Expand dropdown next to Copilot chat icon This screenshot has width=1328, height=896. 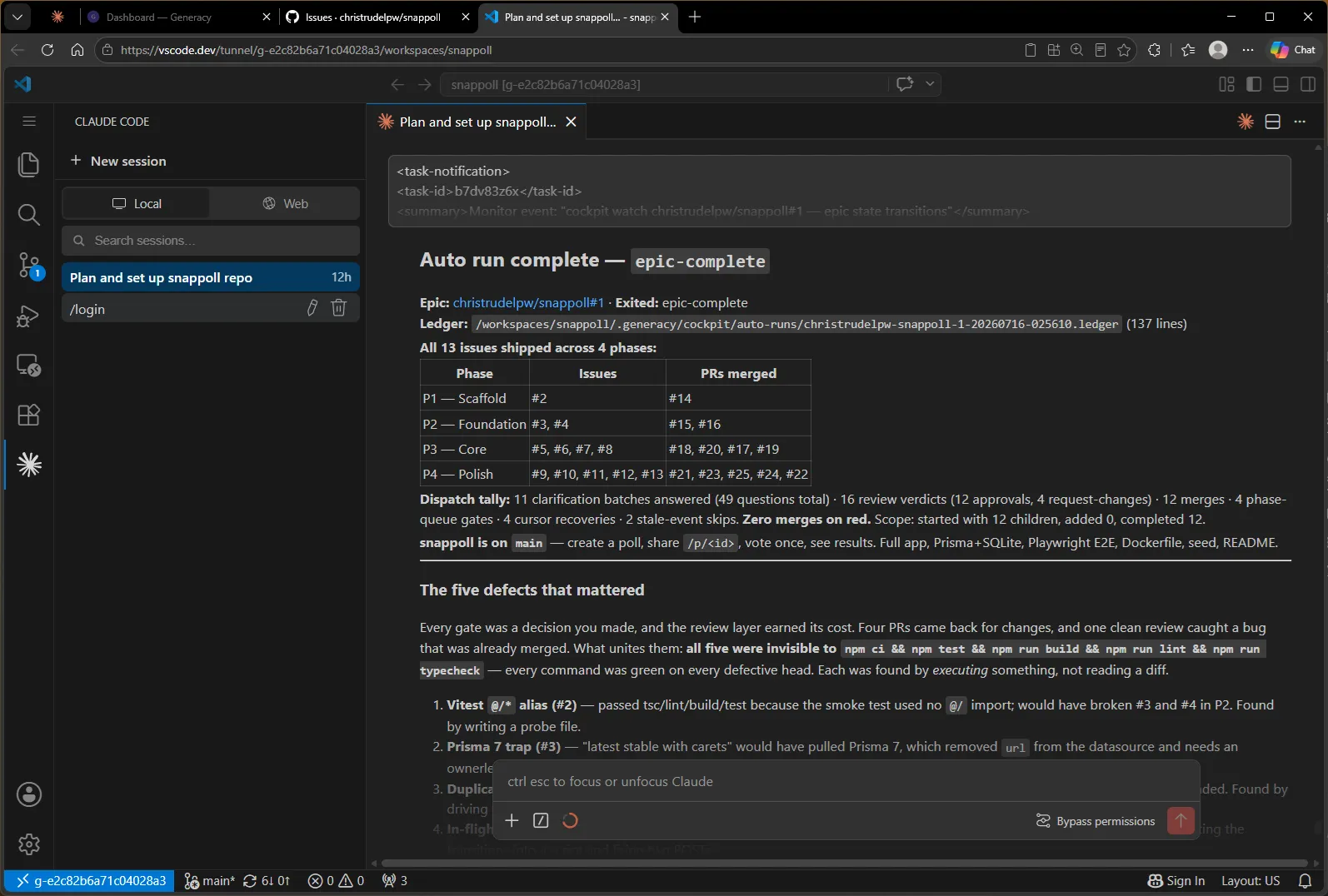(x=930, y=84)
